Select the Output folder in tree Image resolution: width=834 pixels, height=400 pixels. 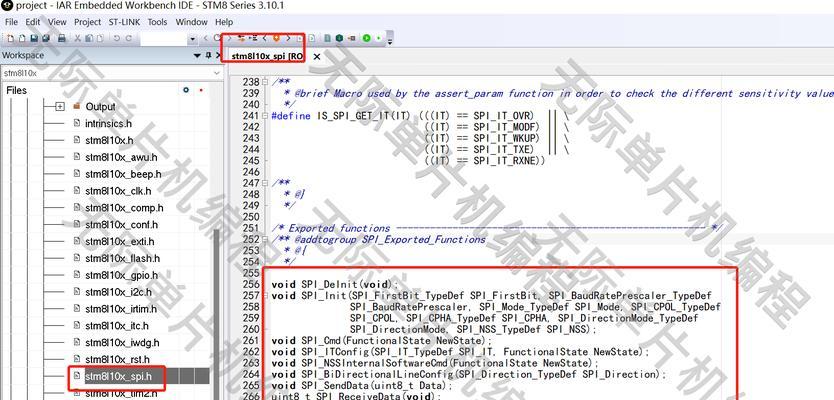coord(100,106)
